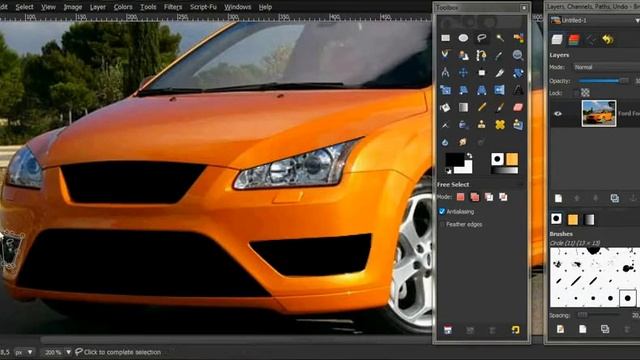This screenshot has width=640, height=360.
Task: Set selection mode to Subtract
Action: [489, 197]
